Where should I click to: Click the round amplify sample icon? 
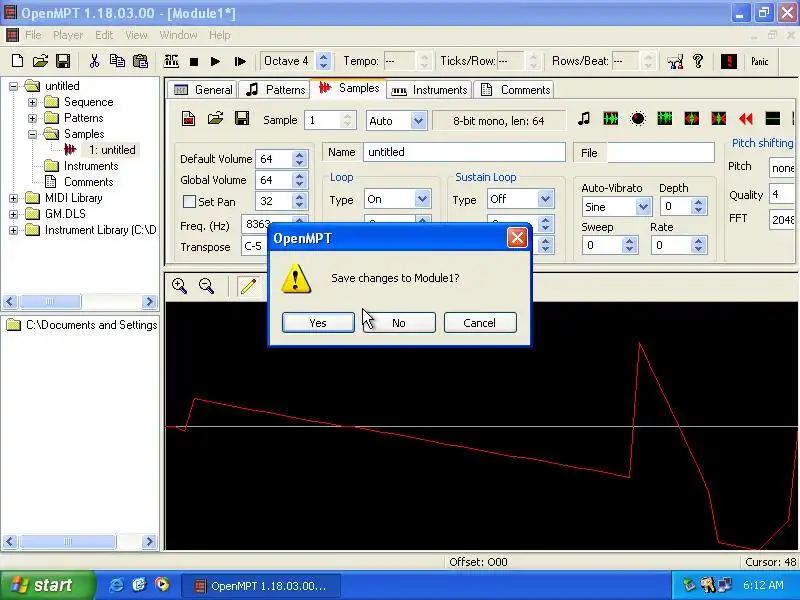[638, 119]
